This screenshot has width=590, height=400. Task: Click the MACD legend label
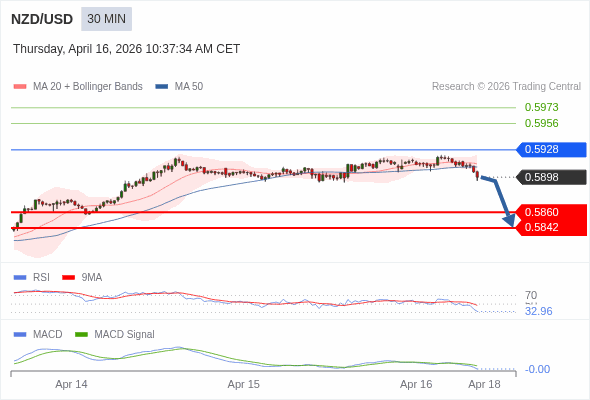(x=47, y=335)
